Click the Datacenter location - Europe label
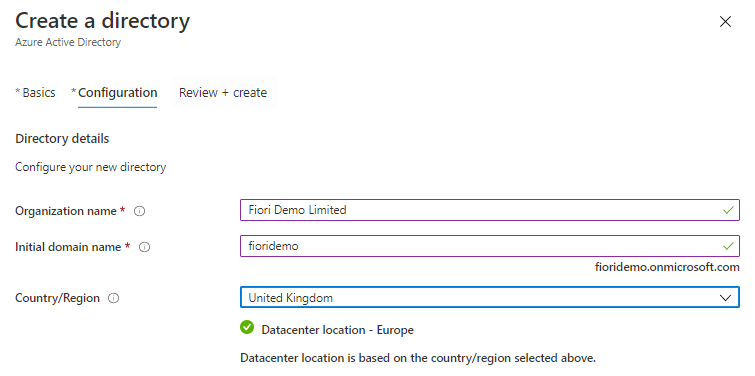The height and width of the screenshot is (376, 755). [x=338, y=330]
